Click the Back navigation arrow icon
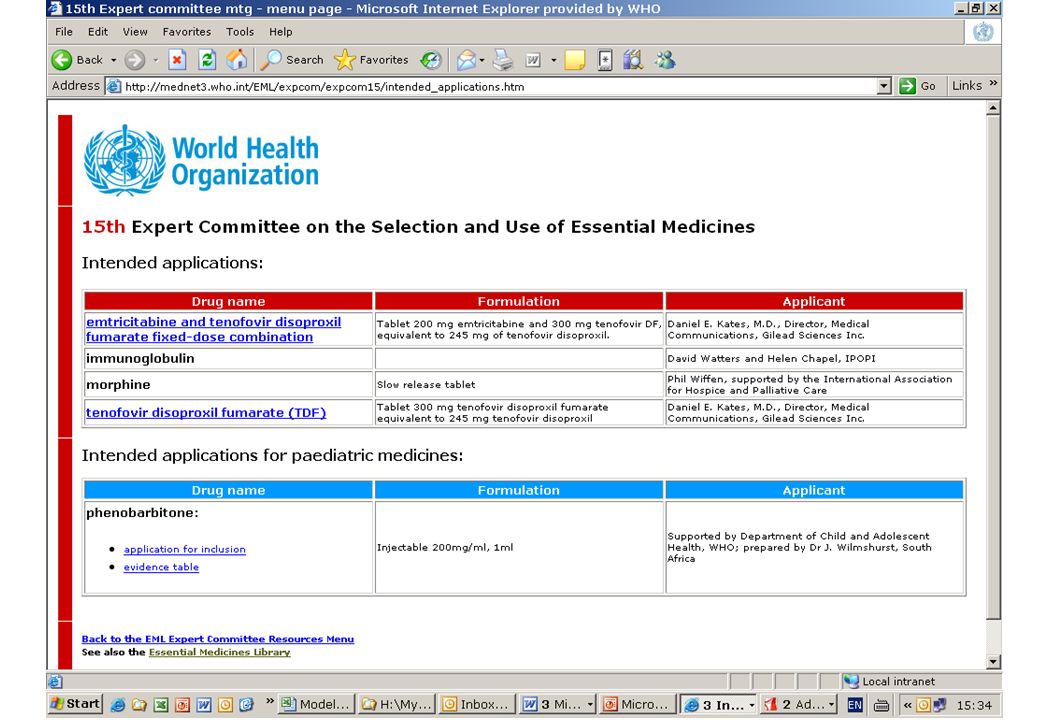This screenshot has width=1040, height=720. coord(62,60)
